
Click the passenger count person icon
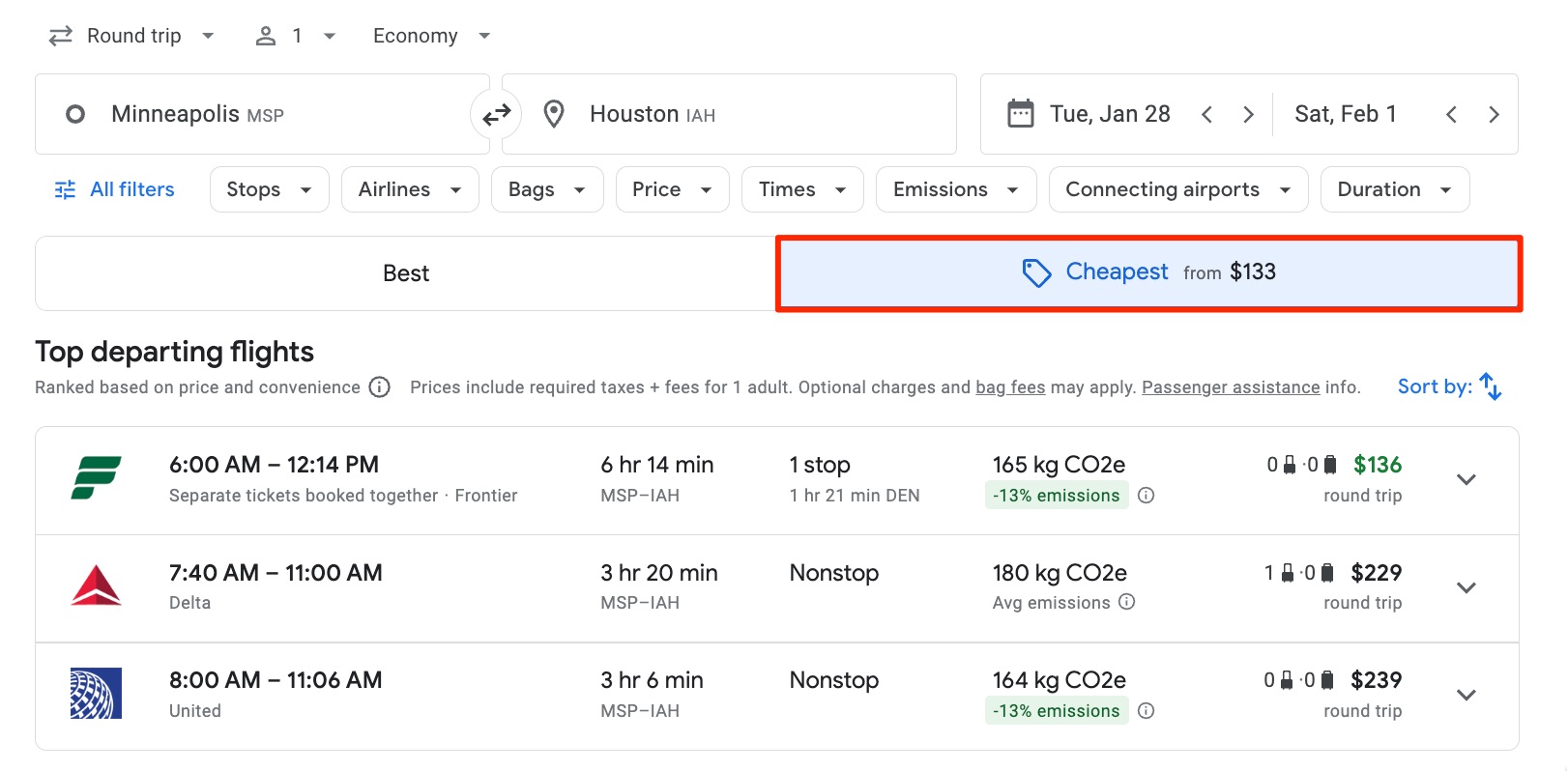pyautogui.click(x=265, y=36)
